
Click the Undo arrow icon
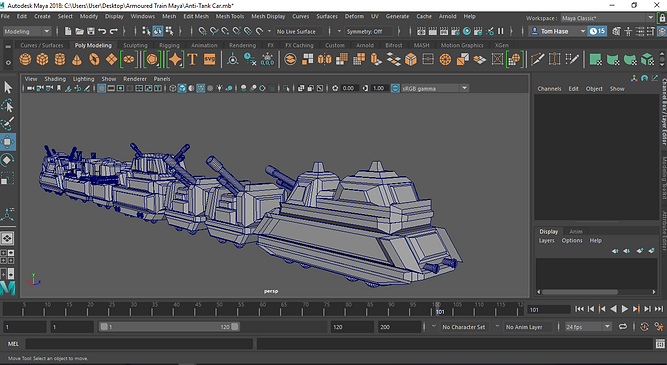tap(102, 31)
